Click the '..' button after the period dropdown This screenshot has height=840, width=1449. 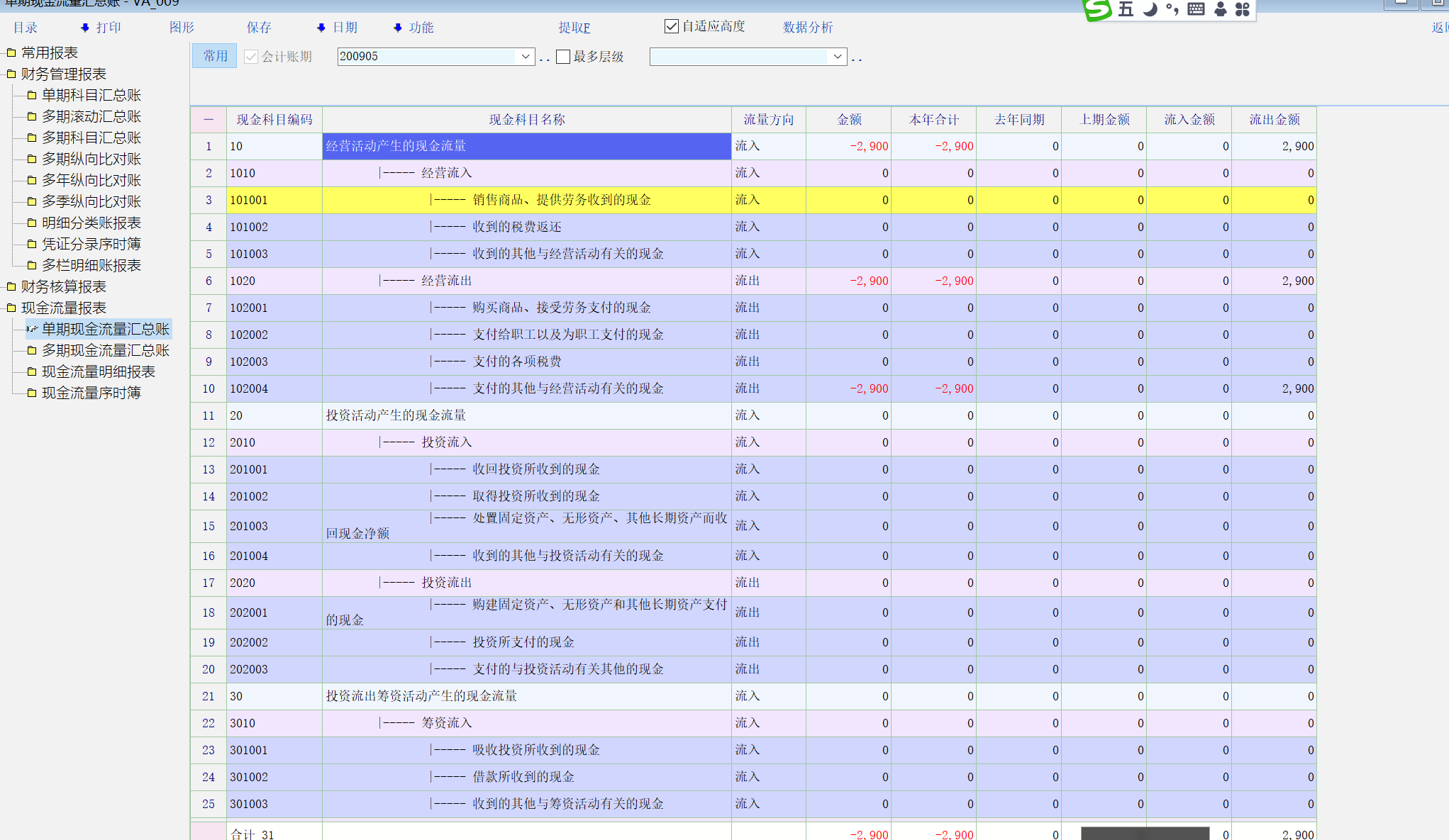(545, 59)
